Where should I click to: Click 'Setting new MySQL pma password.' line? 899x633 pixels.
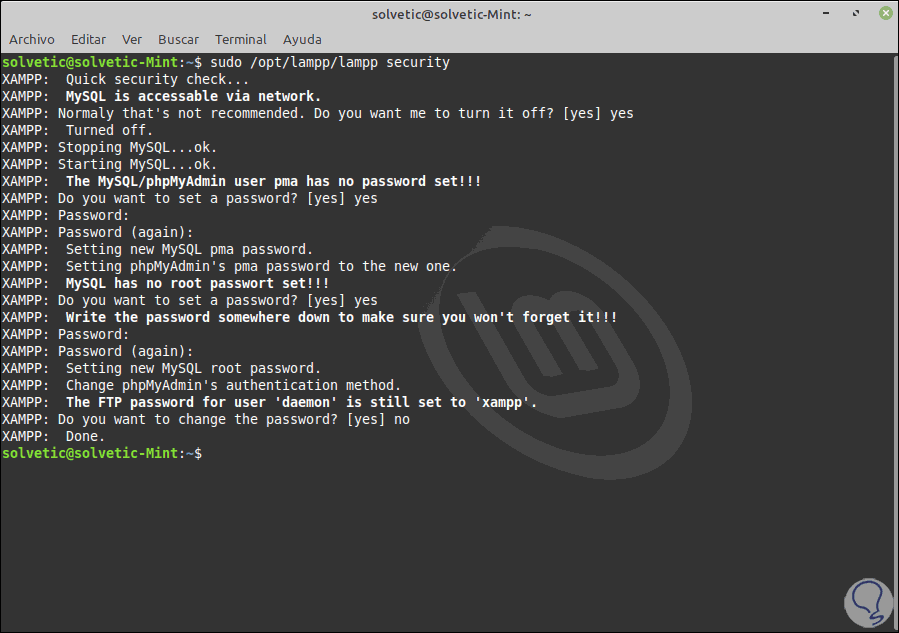click(x=157, y=249)
